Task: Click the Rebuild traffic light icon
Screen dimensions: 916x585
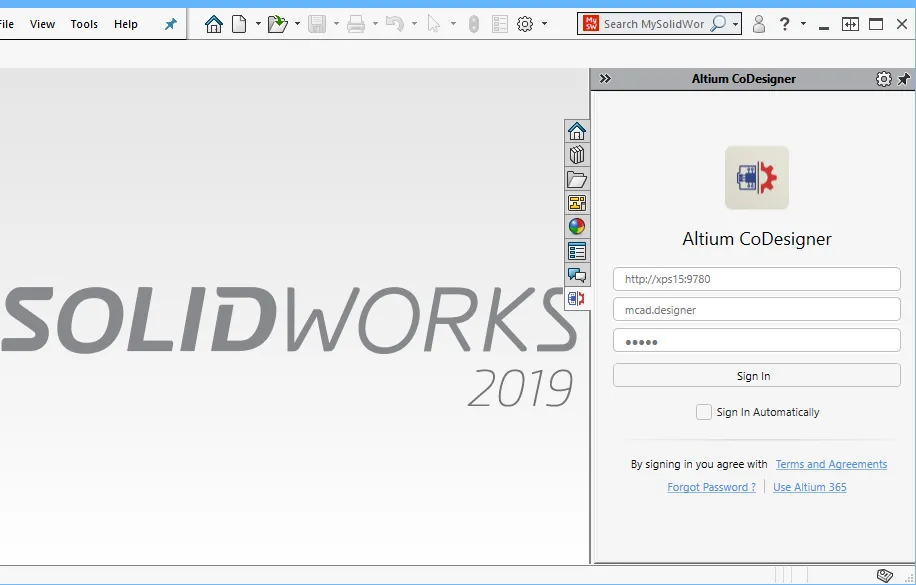Action: point(474,24)
